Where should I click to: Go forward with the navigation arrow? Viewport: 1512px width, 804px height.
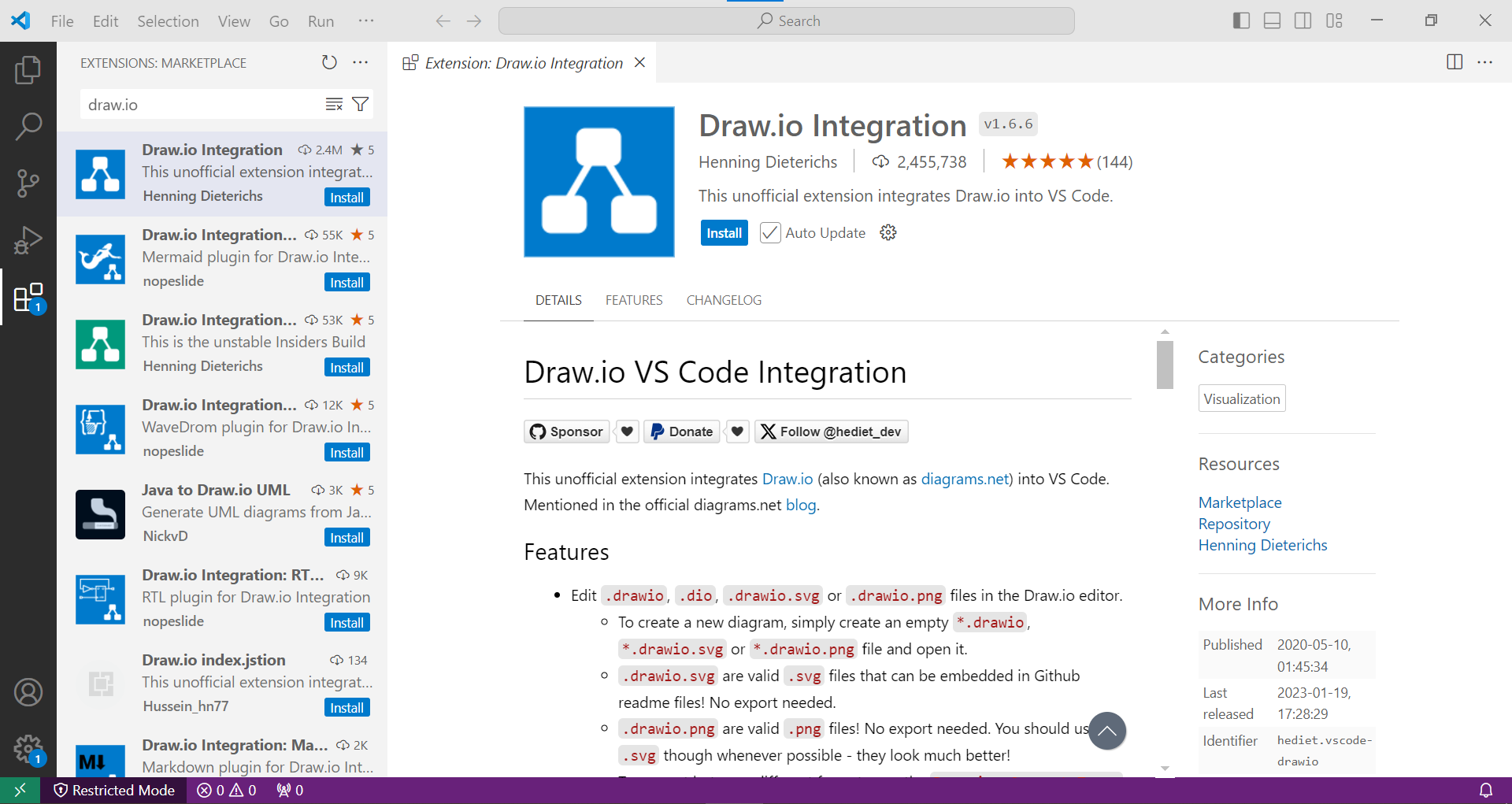pos(474,21)
